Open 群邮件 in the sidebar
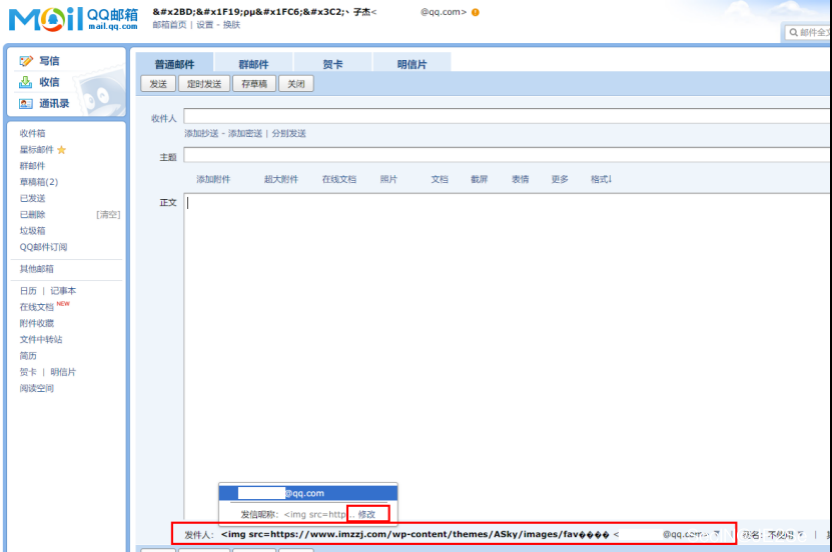The width and height of the screenshot is (832, 552). pos(32,166)
